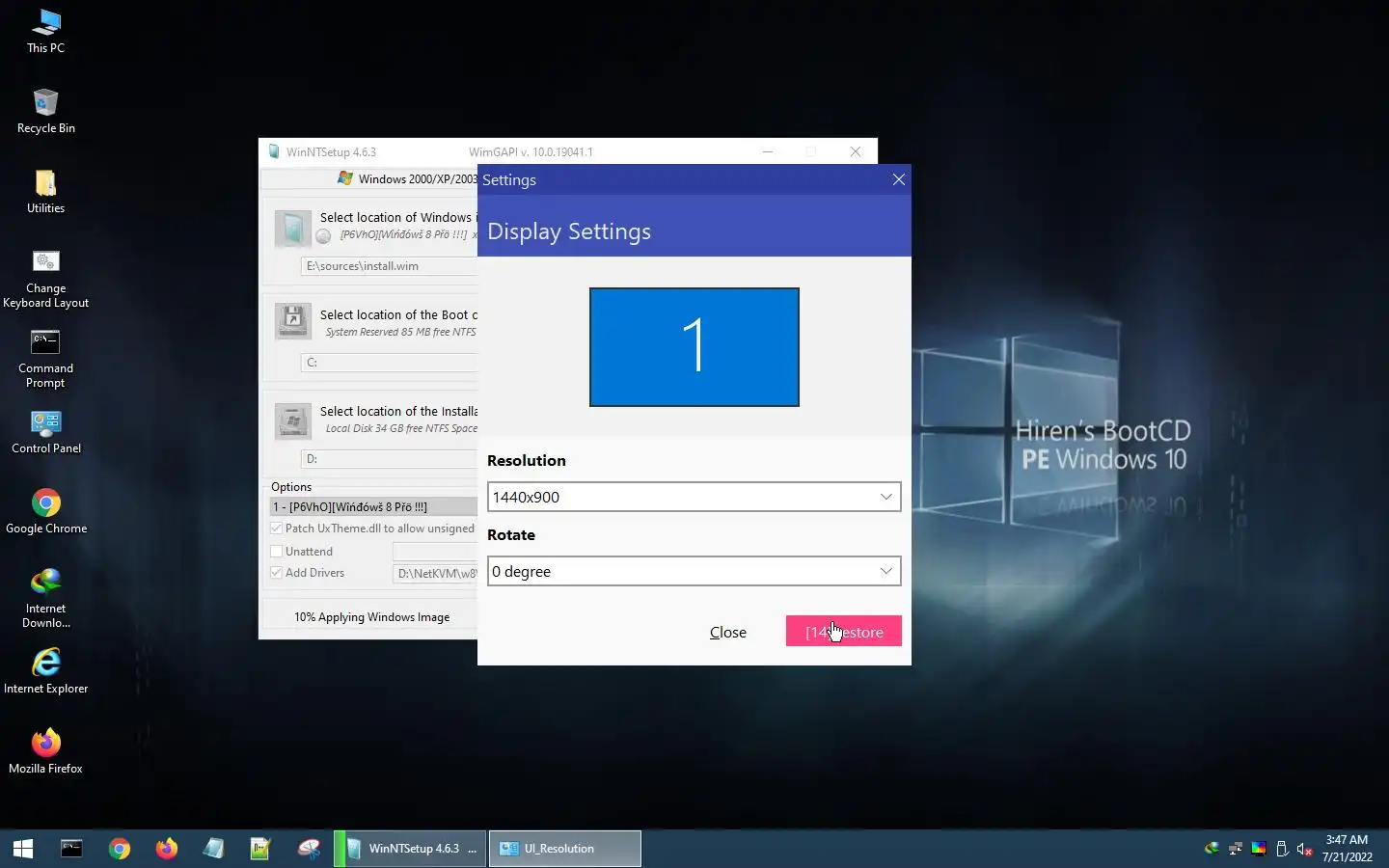
Task: Click the monitor 1 preview thumbnail
Action: click(x=694, y=347)
